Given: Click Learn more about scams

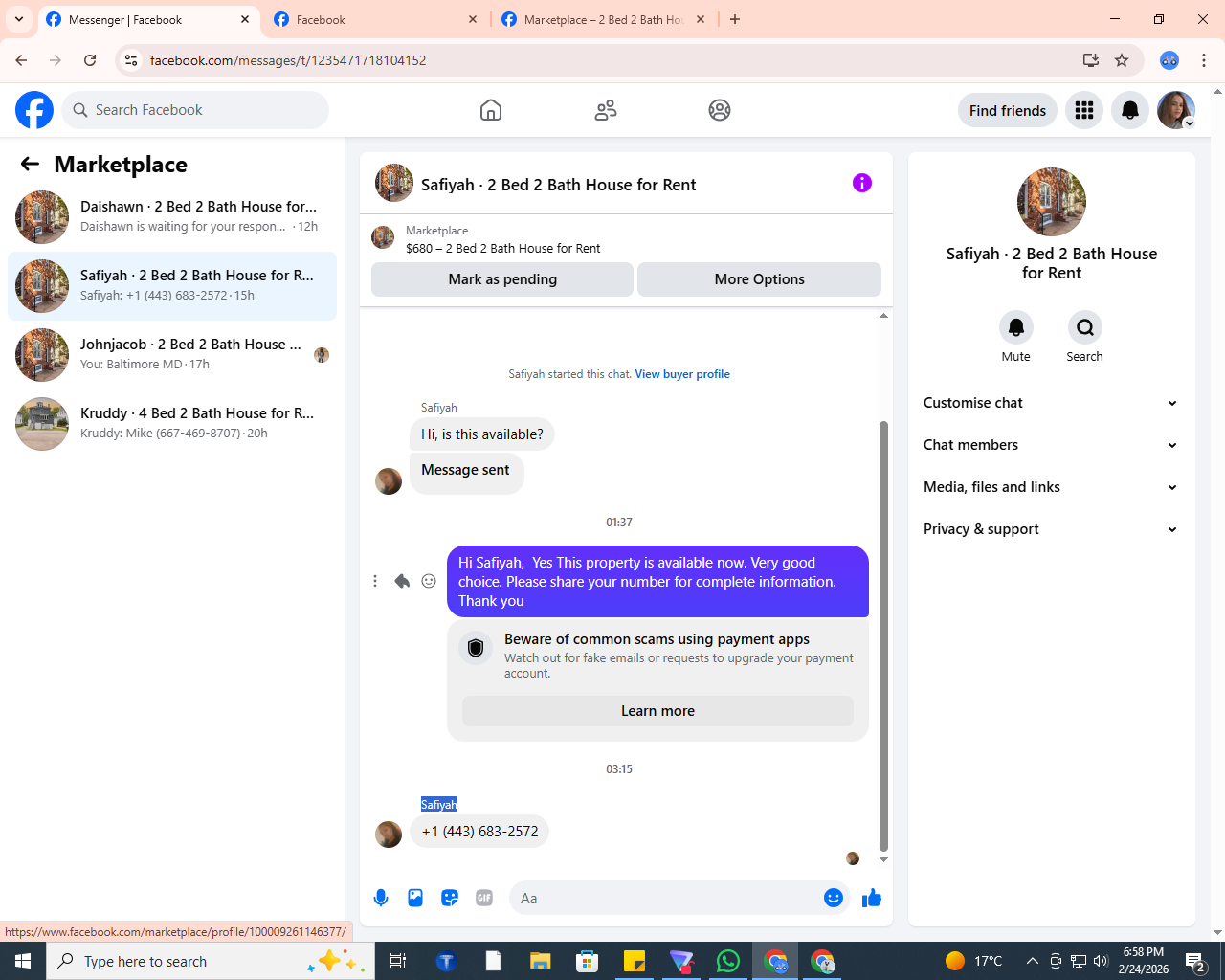Looking at the screenshot, I should click(657, 711).
